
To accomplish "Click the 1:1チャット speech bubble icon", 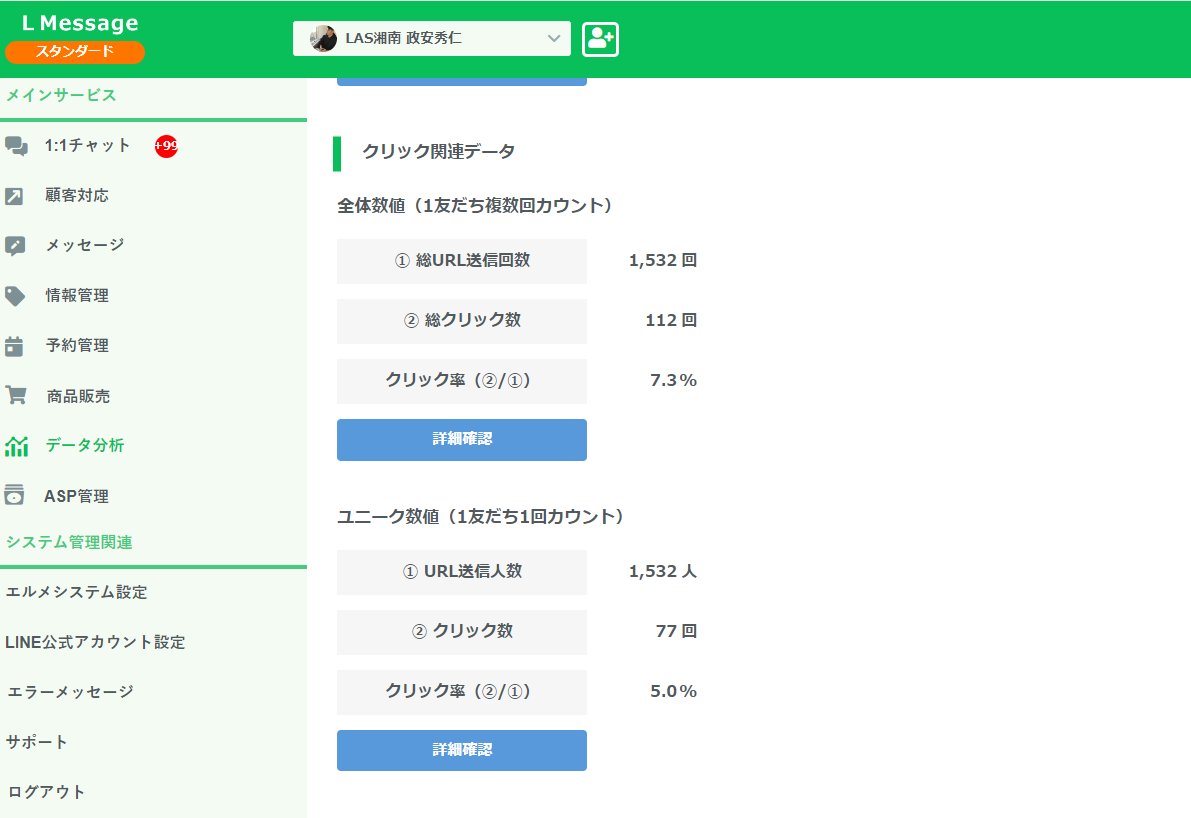I will (x=16, y=146).
